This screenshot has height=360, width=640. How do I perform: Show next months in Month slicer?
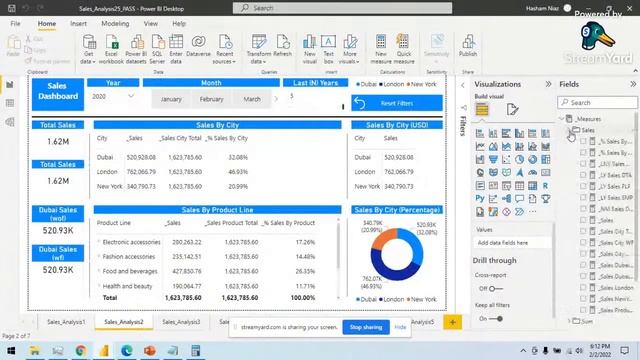click(276, 99)
